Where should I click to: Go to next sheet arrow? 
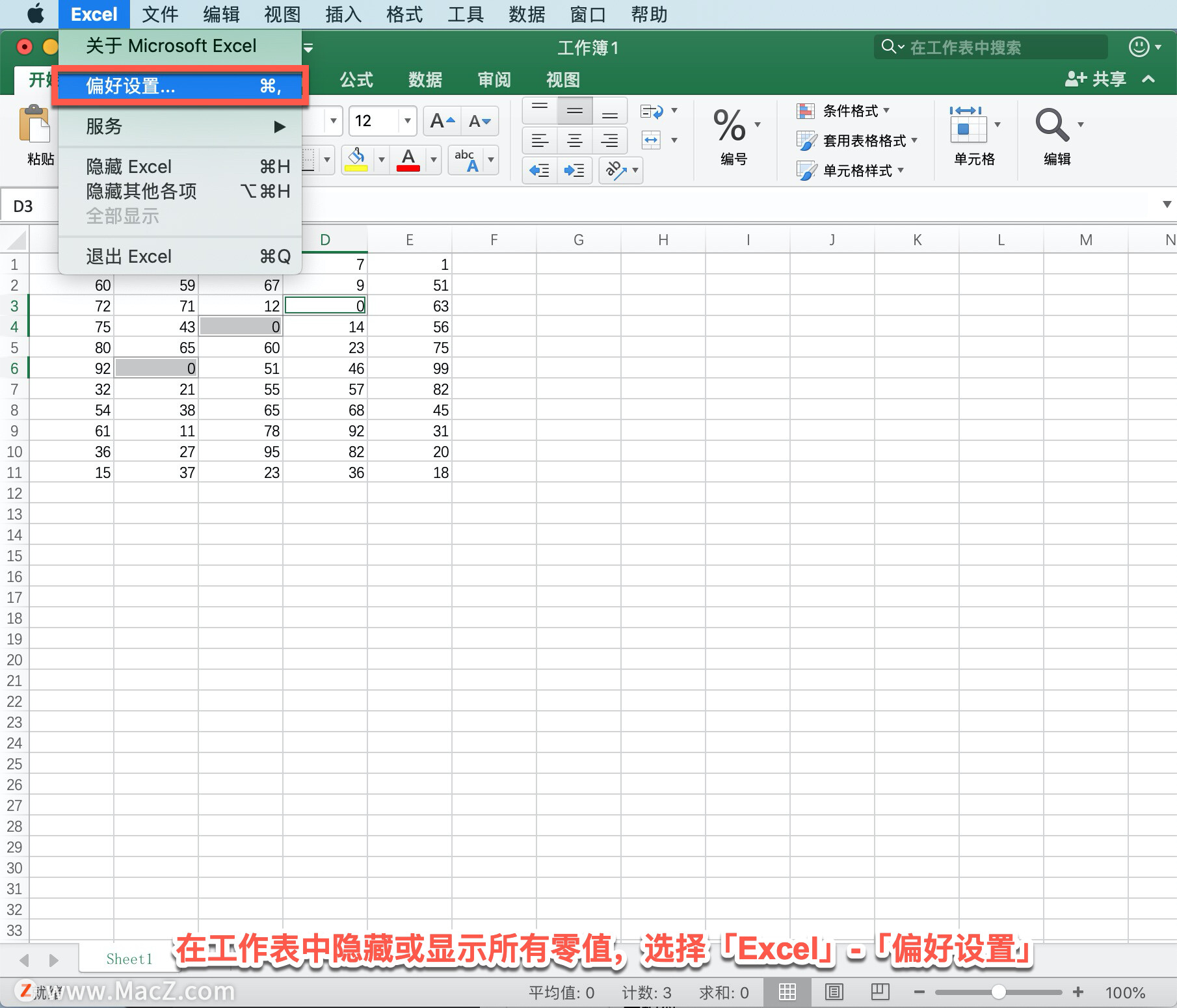pyautogui.click(x=54, y=960)
